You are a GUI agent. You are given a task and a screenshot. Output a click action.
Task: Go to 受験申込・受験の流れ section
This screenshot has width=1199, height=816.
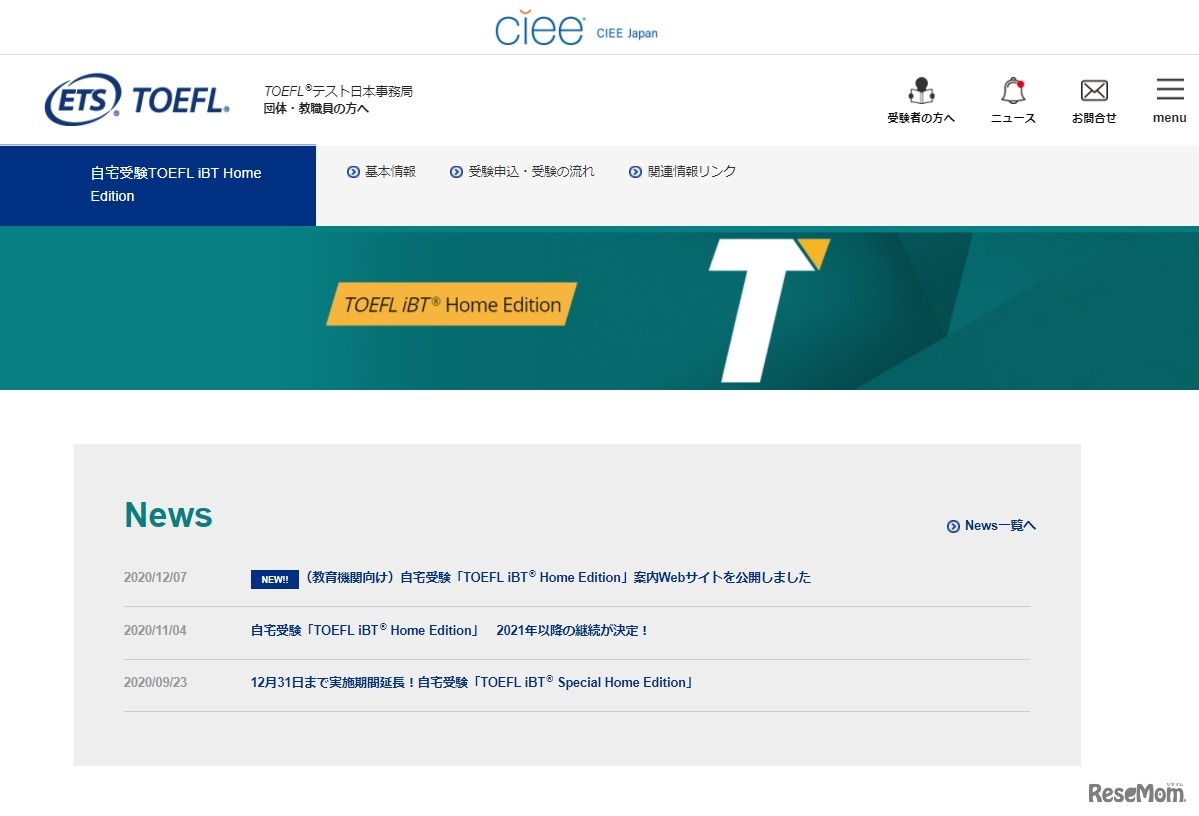531,171
